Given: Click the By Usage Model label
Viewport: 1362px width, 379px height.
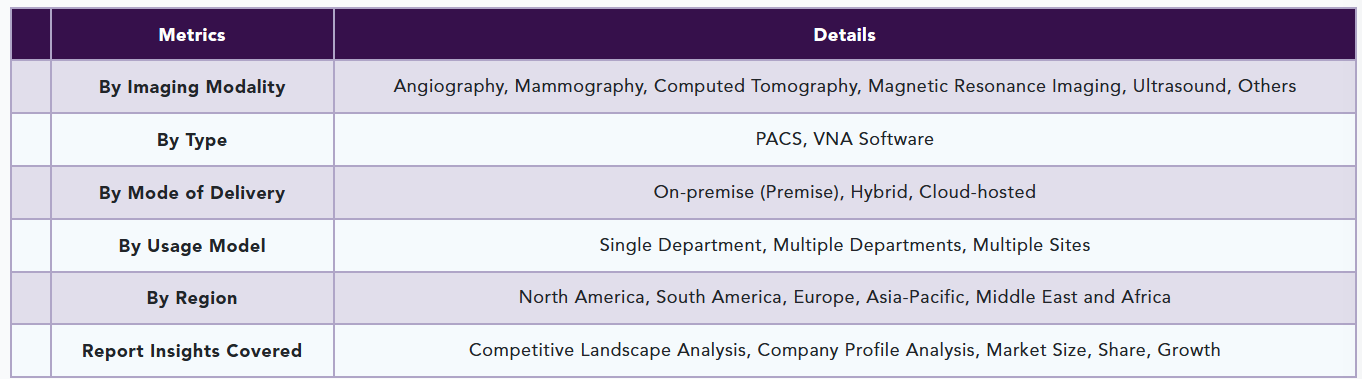Looking at the screenshot, I should click(192, 246).
